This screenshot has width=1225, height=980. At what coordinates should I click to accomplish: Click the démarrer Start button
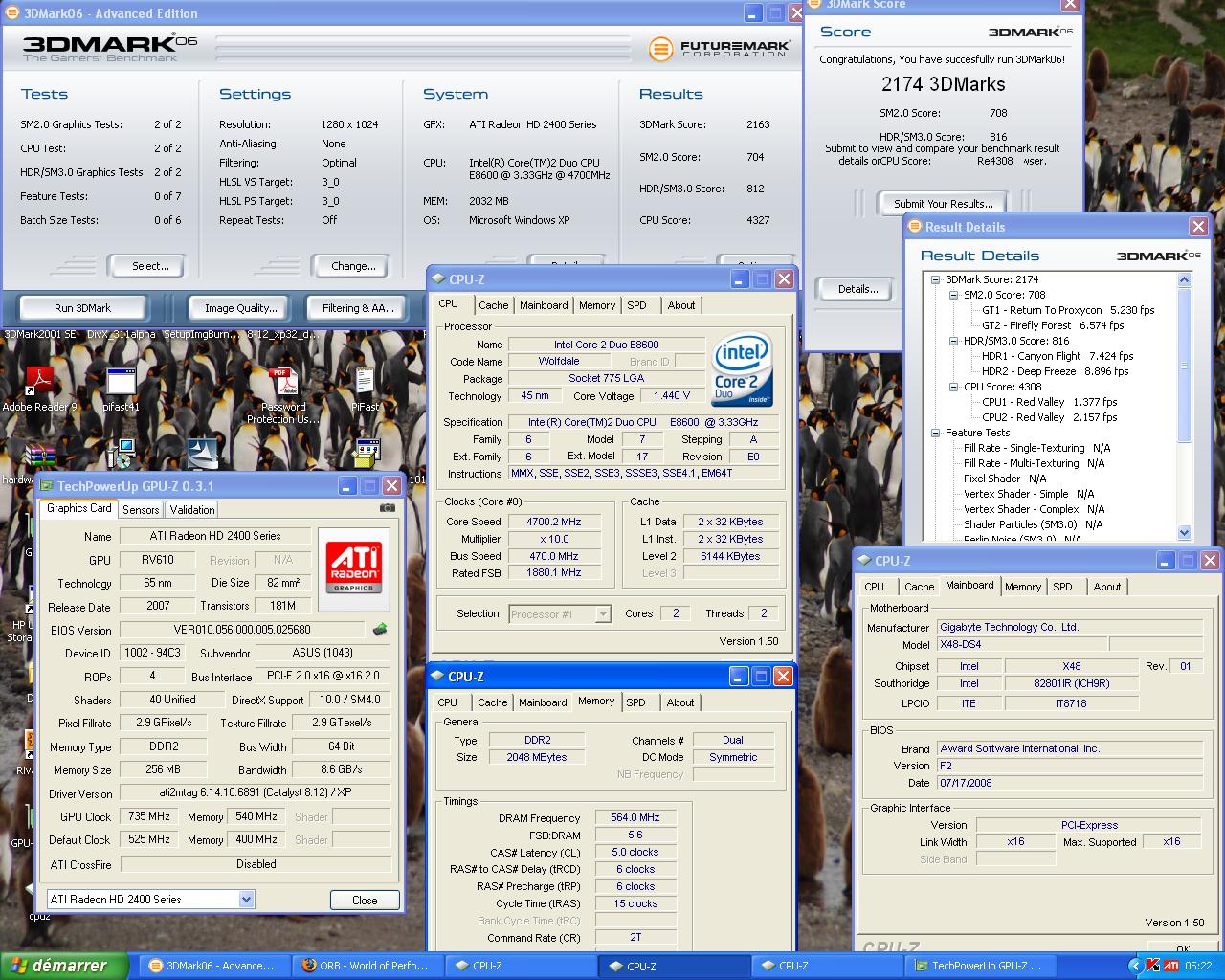coord(64,966)
